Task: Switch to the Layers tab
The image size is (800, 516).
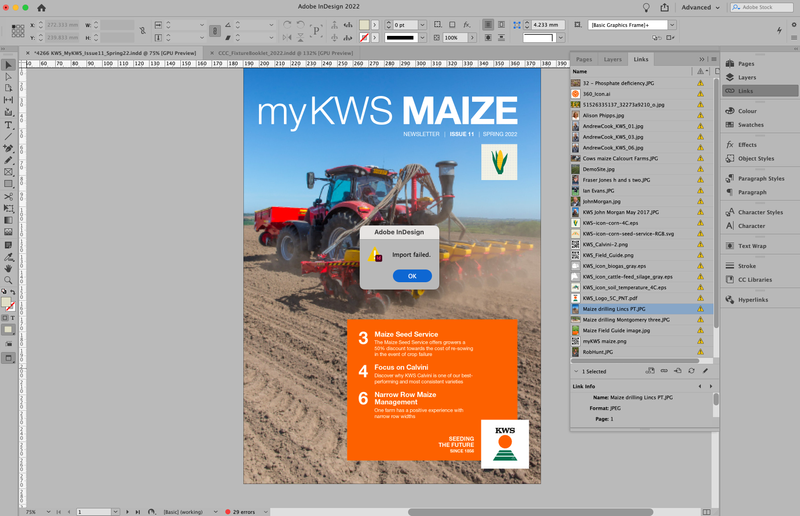Action: click(612, 60)
